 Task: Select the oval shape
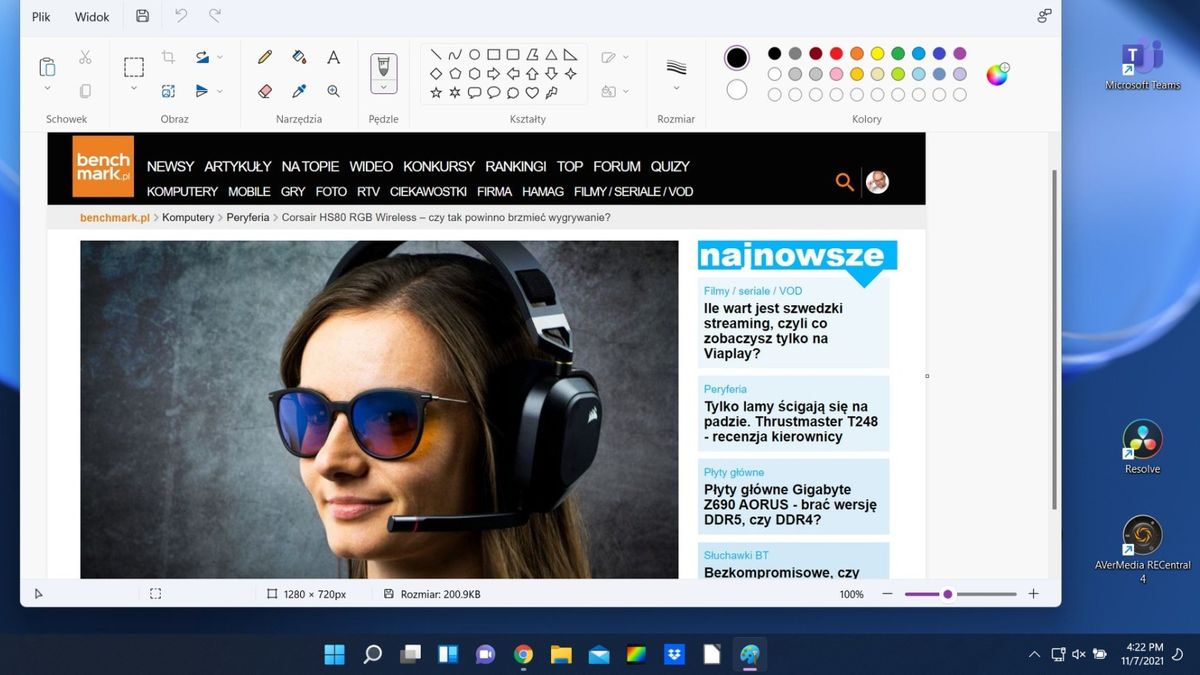point(474,55)
